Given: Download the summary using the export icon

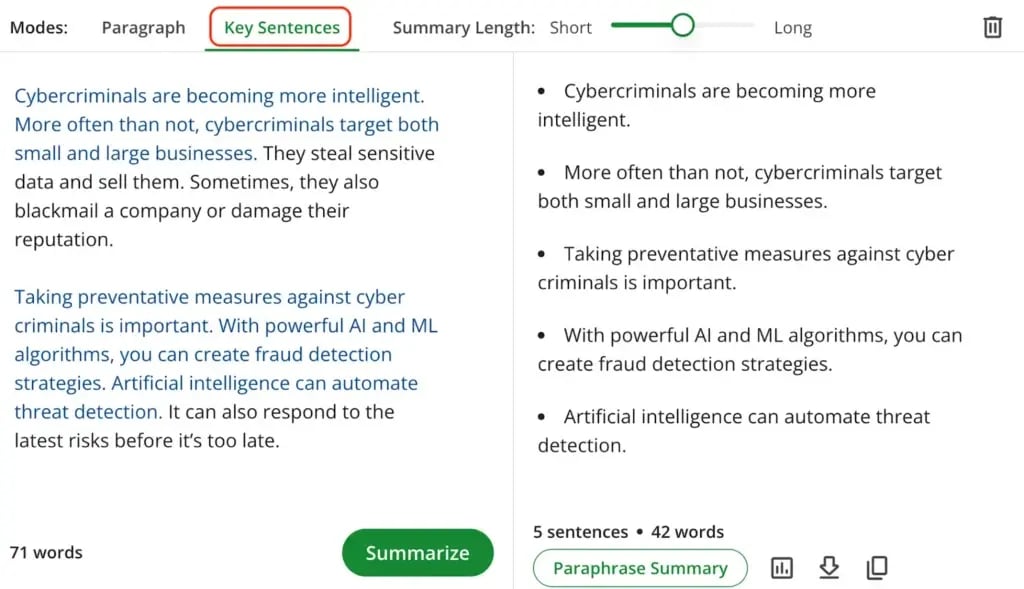Looking at the screenshot, I should coord(829,568).
